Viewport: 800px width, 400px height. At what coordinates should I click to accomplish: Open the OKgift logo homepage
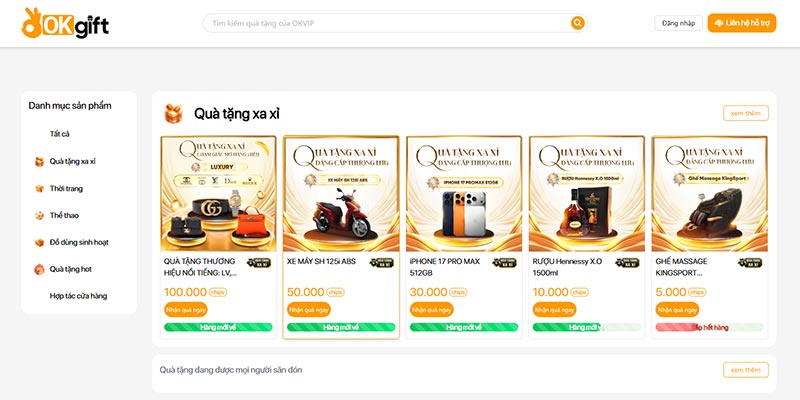65,23
